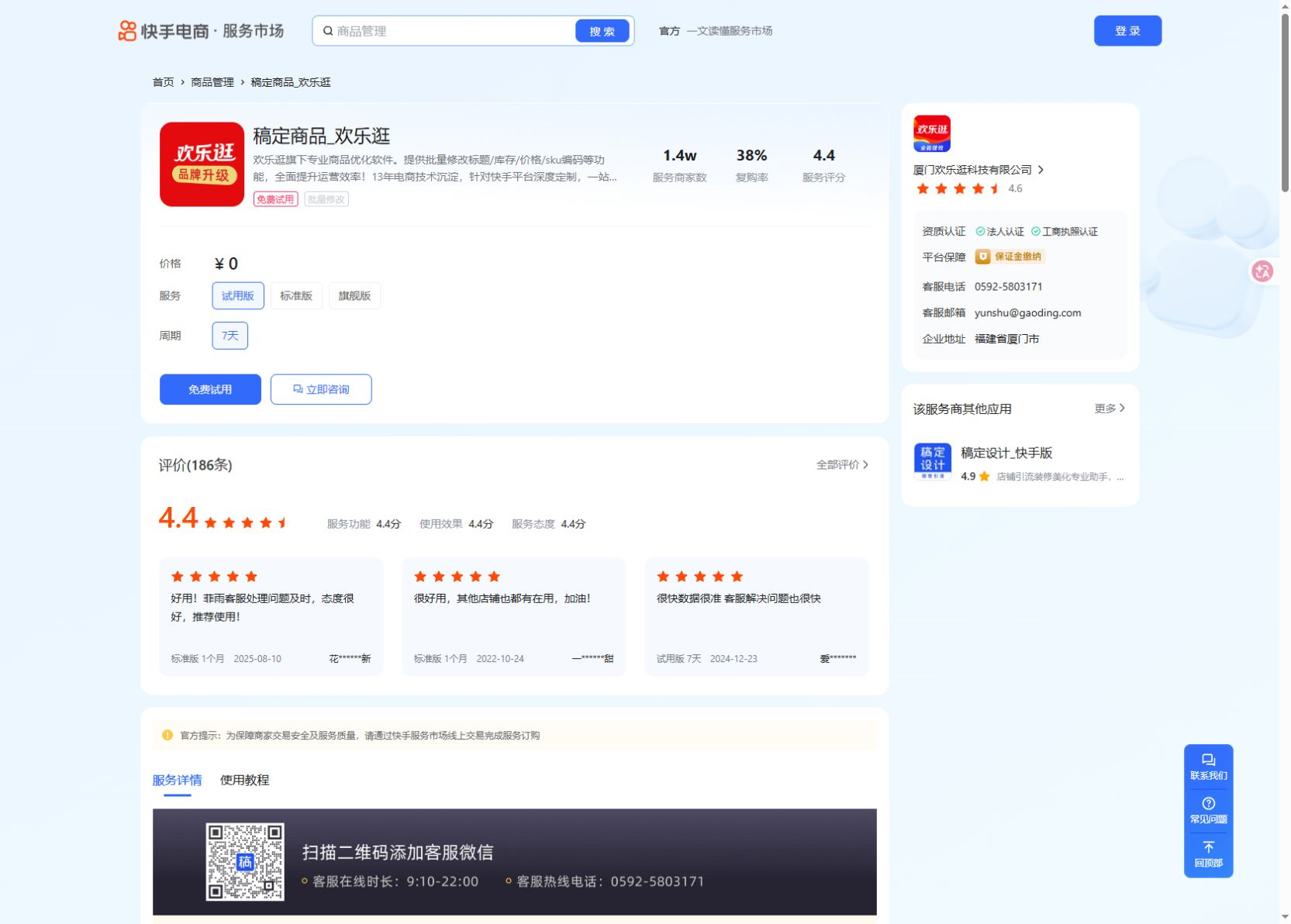
Task: Select the 7天 period option
Action: click(230, 336)
